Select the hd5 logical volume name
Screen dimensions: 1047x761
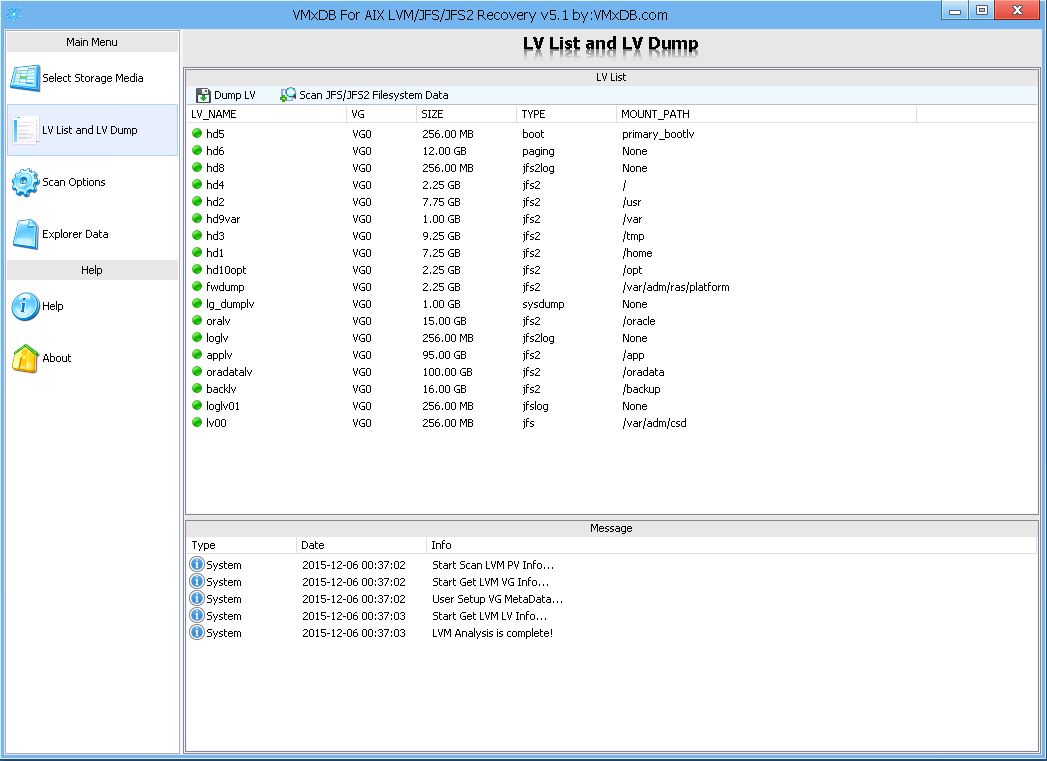pyautogui.click(x=215, y=134)
